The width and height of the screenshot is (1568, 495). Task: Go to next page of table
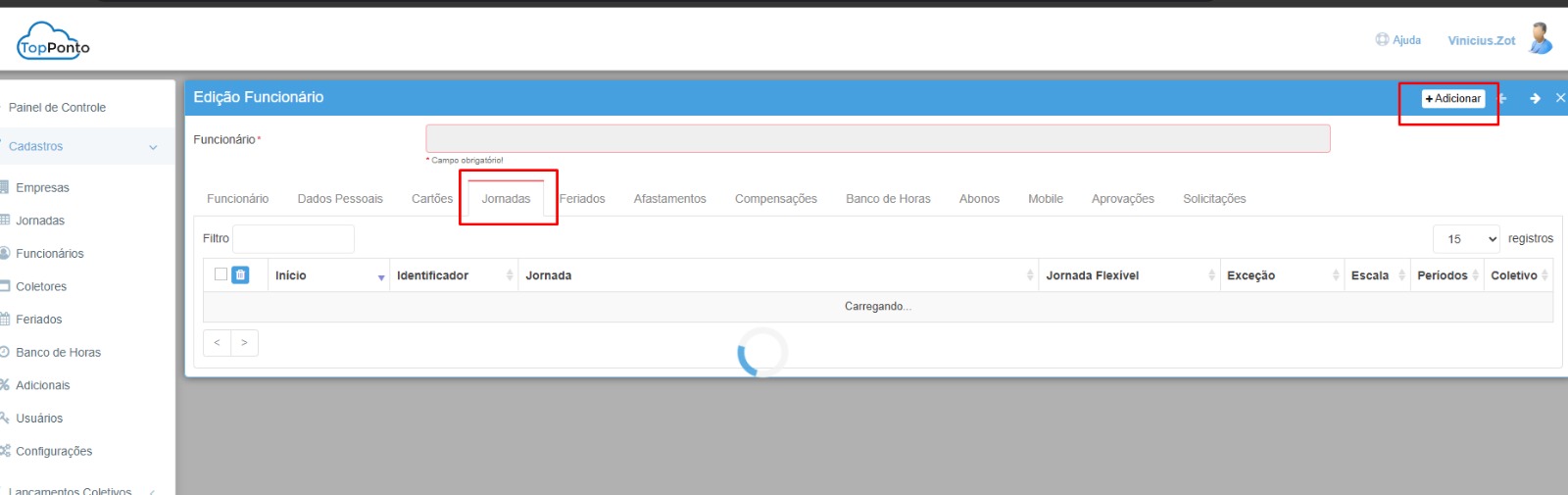click(x=244, y=343)
